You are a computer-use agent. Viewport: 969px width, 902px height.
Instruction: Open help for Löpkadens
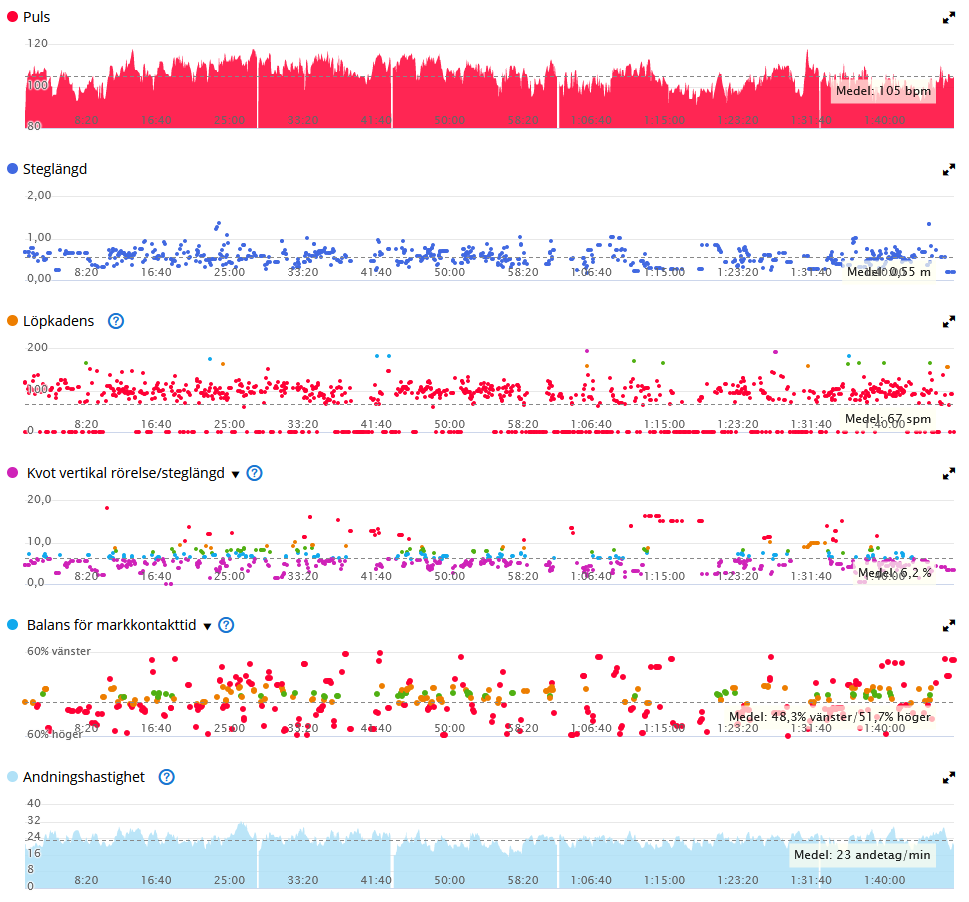[x=116, y=321]
